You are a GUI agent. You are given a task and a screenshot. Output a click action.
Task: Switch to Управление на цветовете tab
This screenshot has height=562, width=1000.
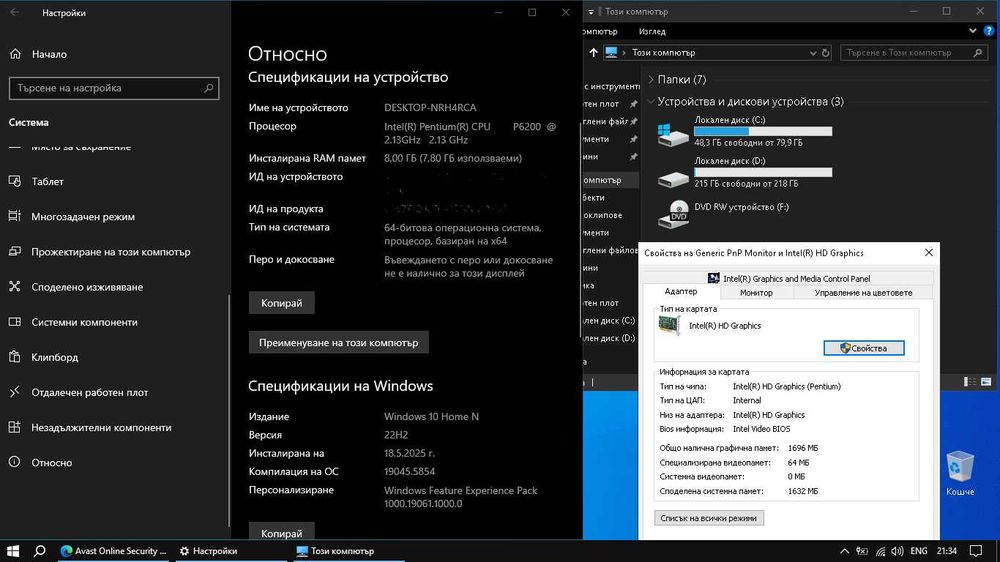(x=863, y=293)
